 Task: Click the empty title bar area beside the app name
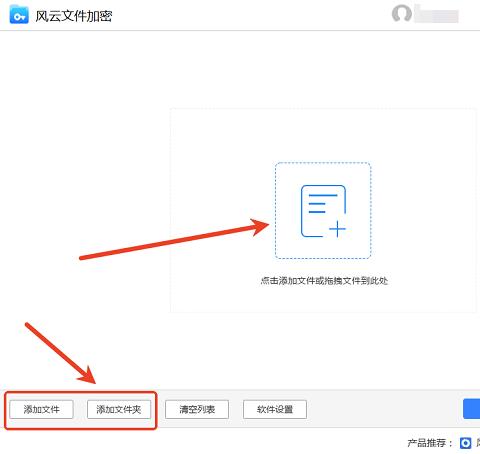click(250, 15)
